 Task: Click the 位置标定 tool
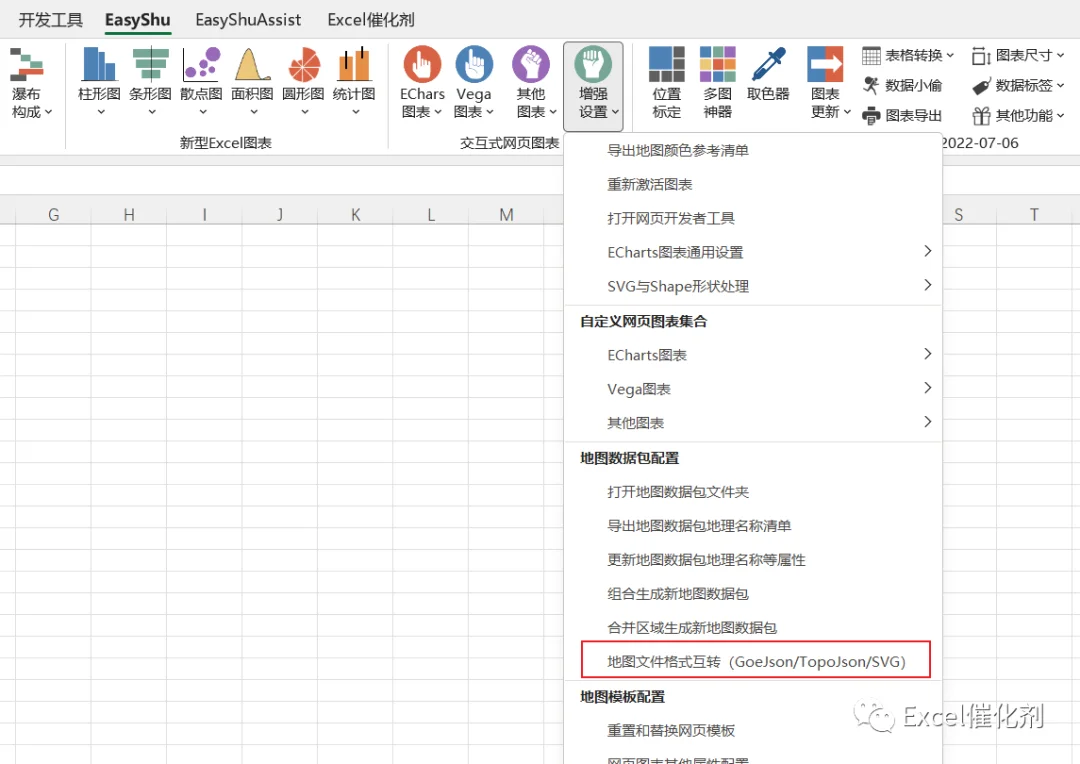coord(667,83)
